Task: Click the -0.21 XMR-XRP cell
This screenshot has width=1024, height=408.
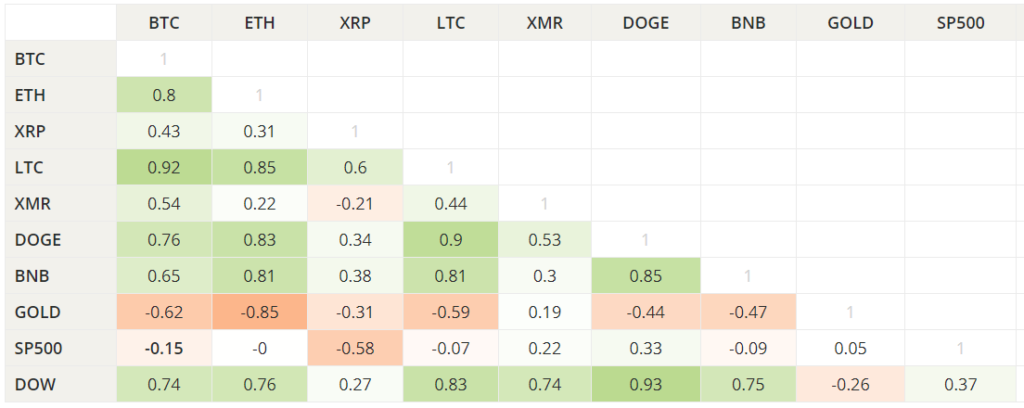Action: pyautogui.click(x=355, y=204)
